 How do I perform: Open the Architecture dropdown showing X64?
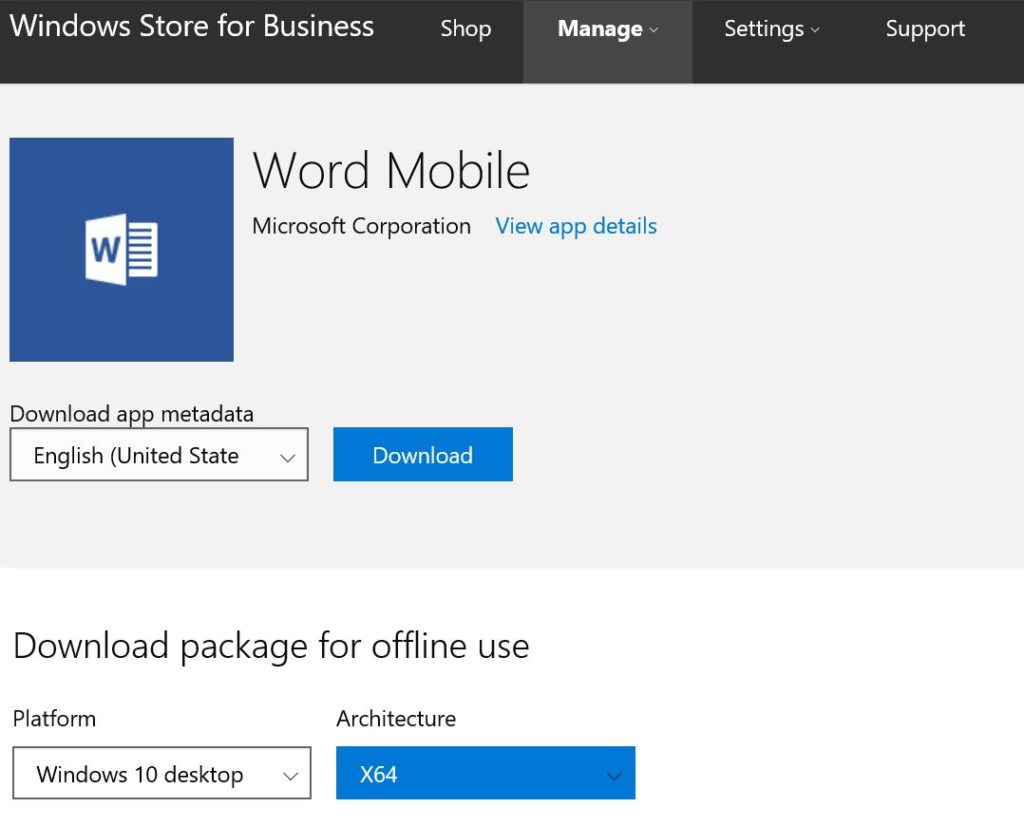[485, 773]
